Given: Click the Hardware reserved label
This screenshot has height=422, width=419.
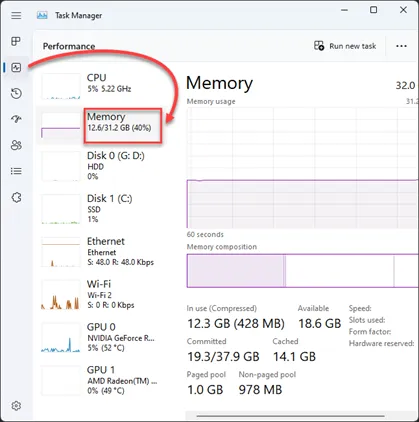Looking at the screenshot, I should (x=381, y=343).
